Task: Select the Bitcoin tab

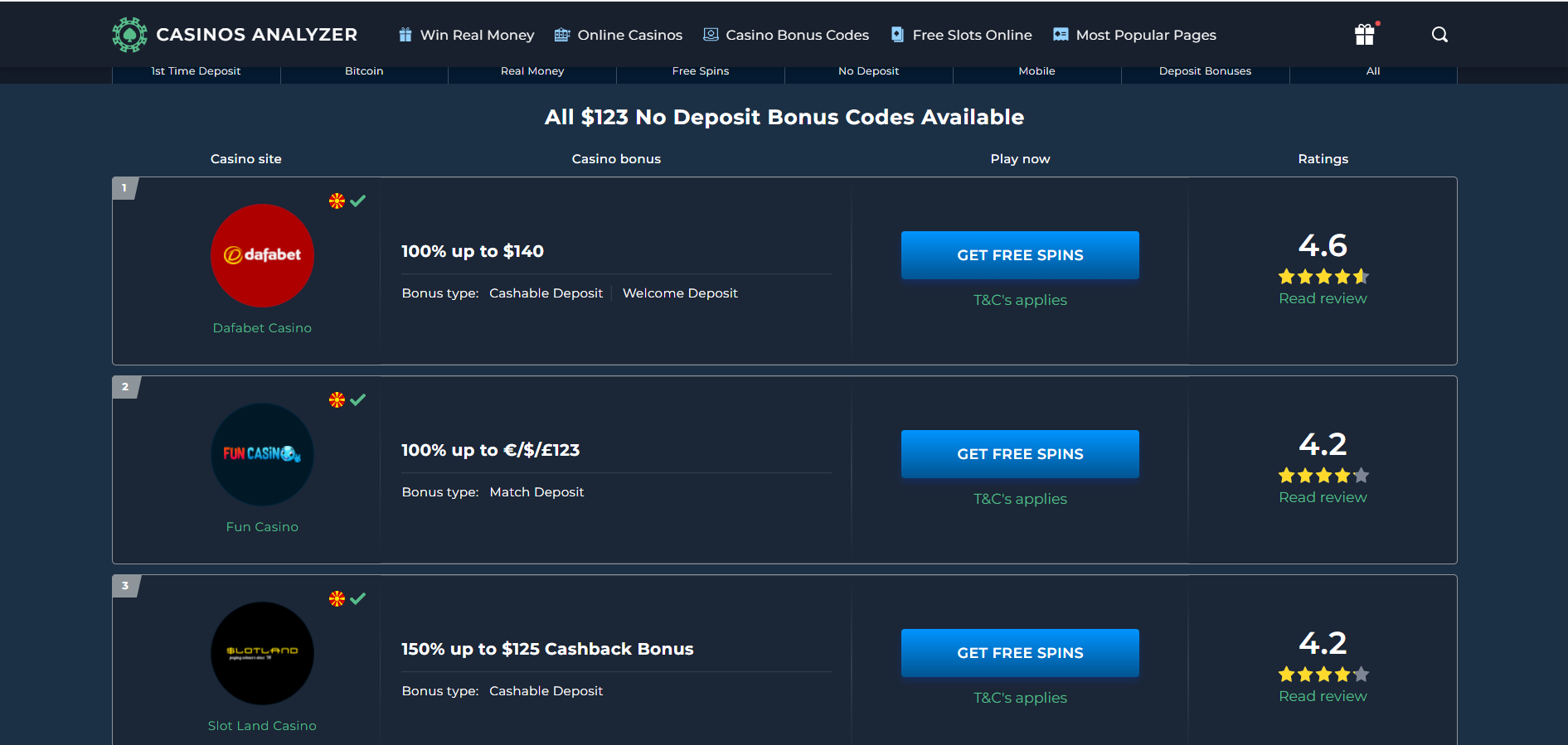Action: 364,71
